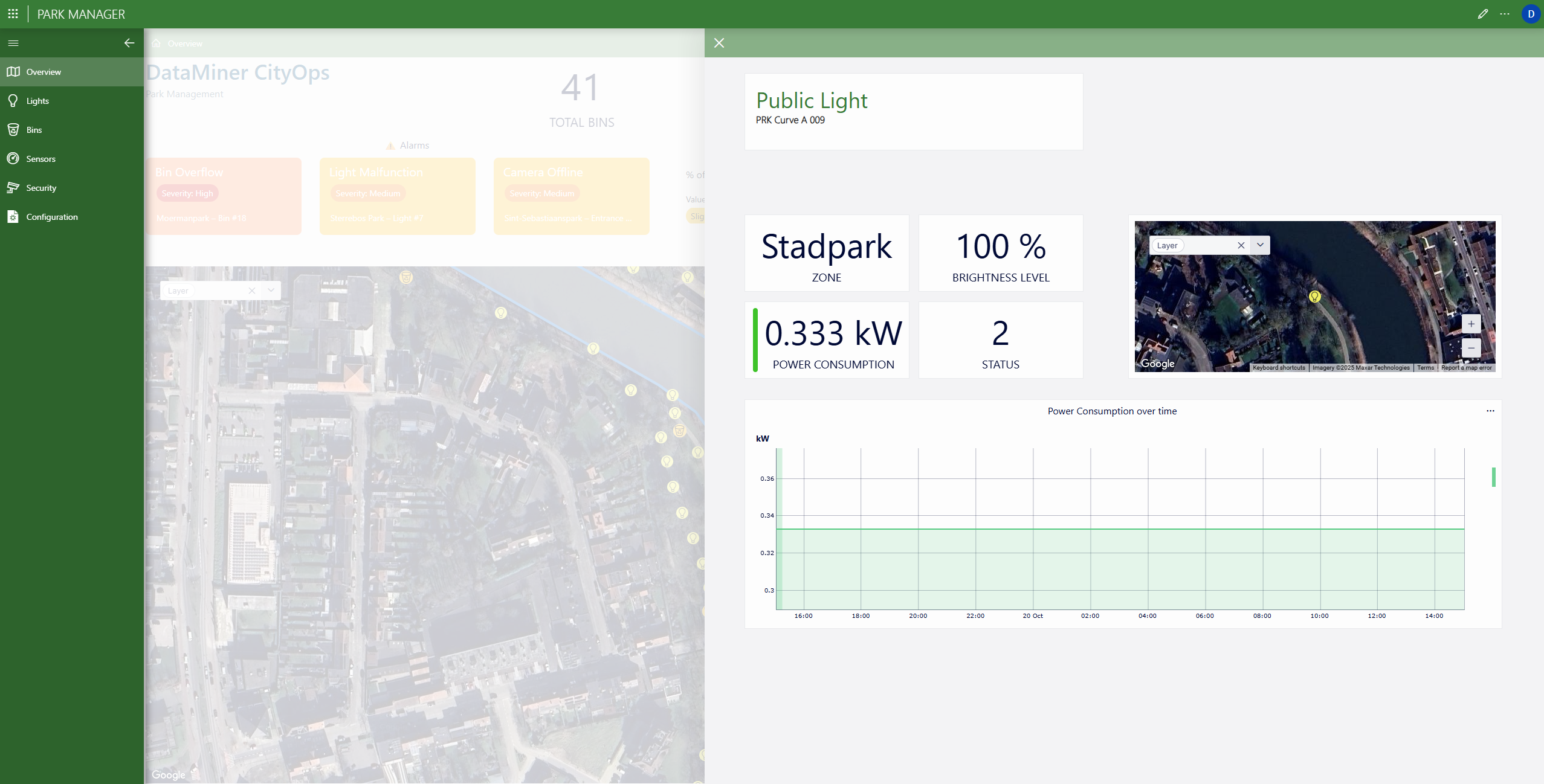This screenshot has width=1544, height=784.
Task: Click the pencil edit icon in header
Action: 1482,14
